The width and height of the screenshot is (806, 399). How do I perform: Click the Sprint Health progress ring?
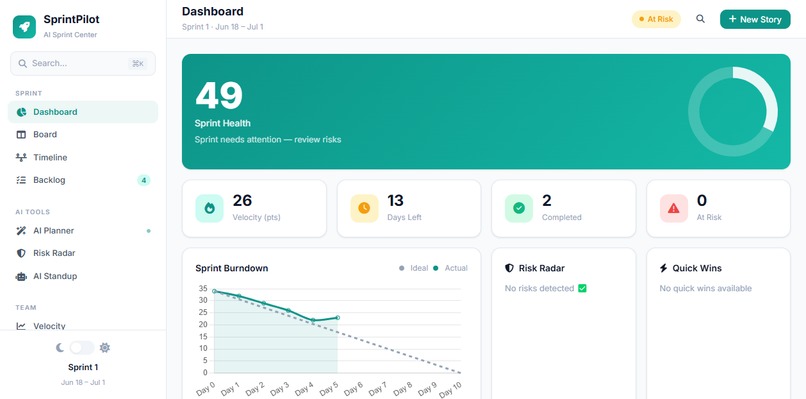732,112
